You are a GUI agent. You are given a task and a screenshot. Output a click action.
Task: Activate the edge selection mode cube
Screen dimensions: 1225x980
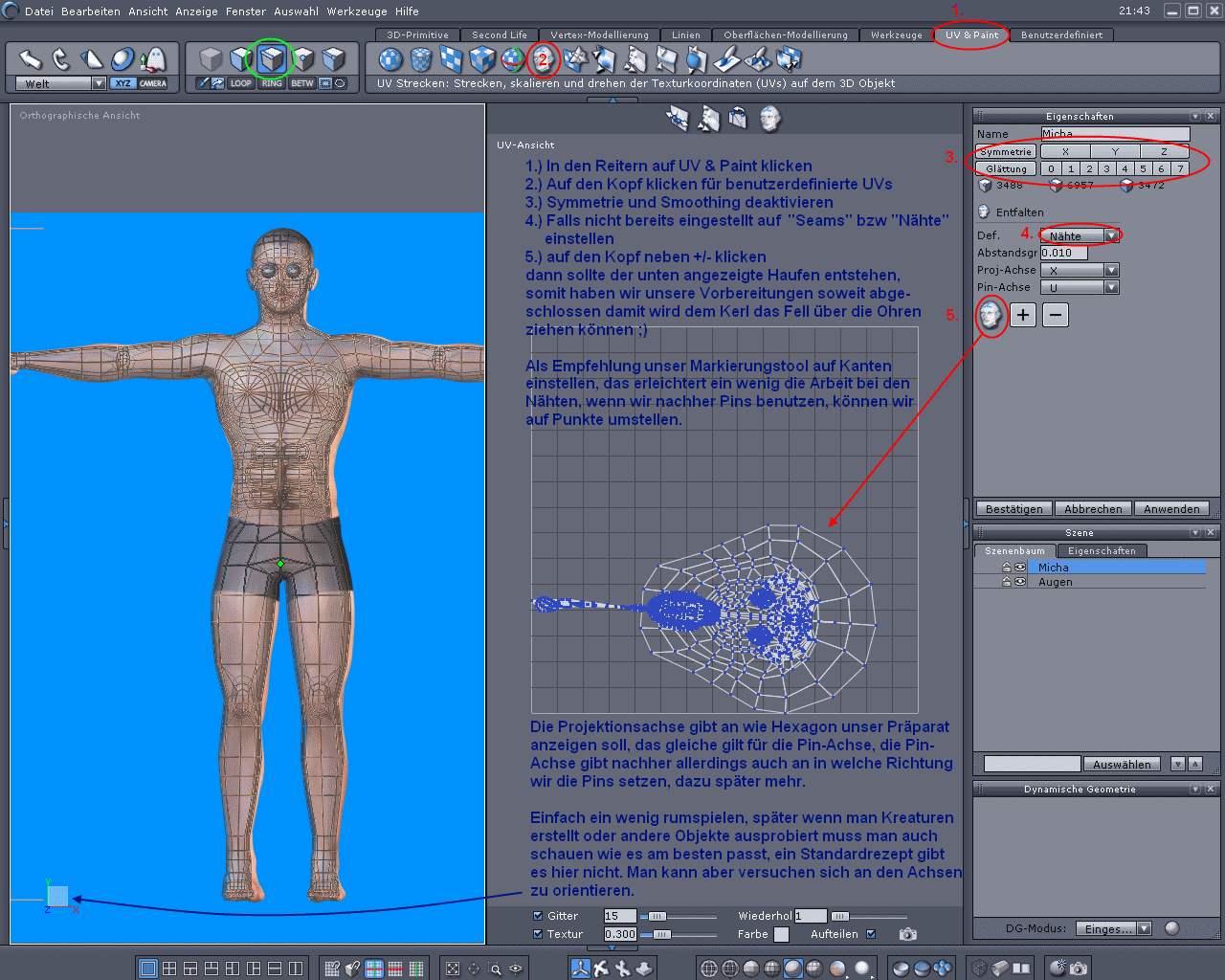tap(272, 59)
